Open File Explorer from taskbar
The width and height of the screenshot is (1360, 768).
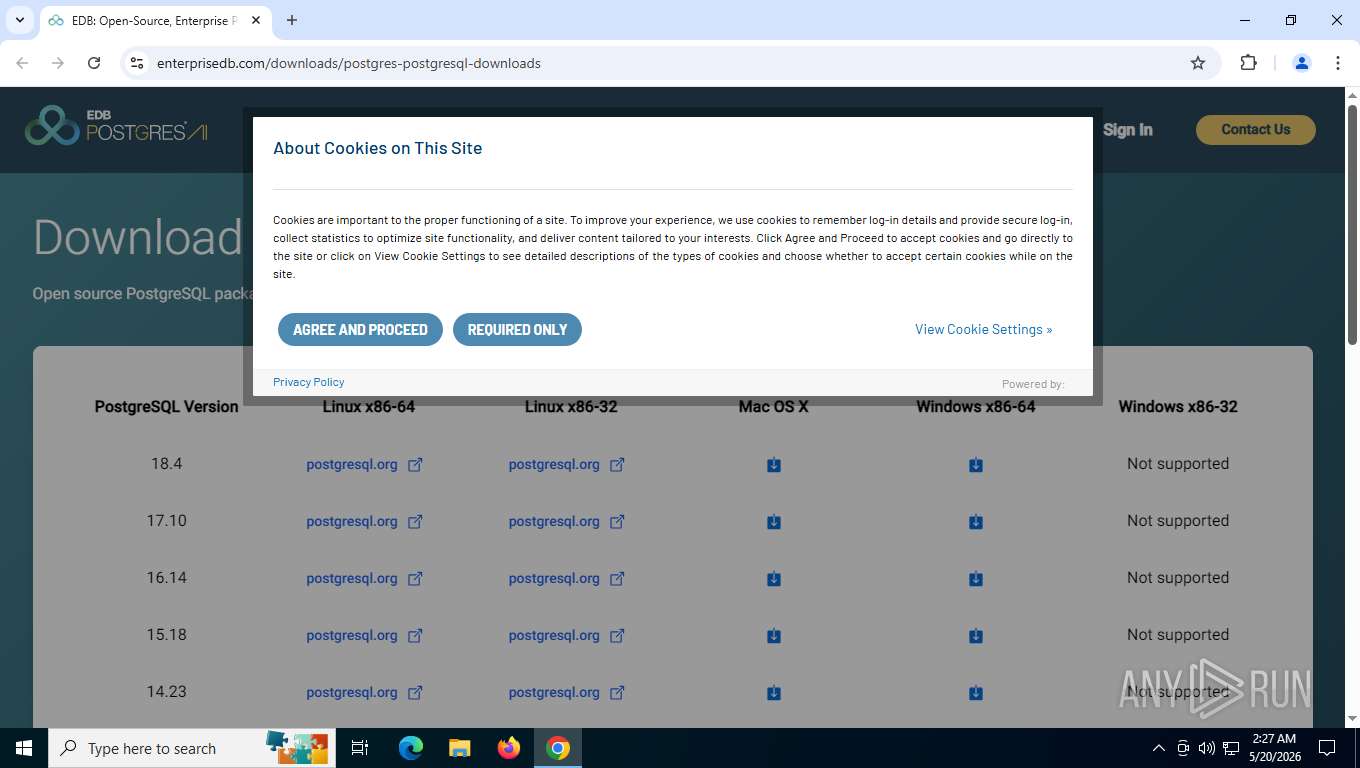coord(459,748)
